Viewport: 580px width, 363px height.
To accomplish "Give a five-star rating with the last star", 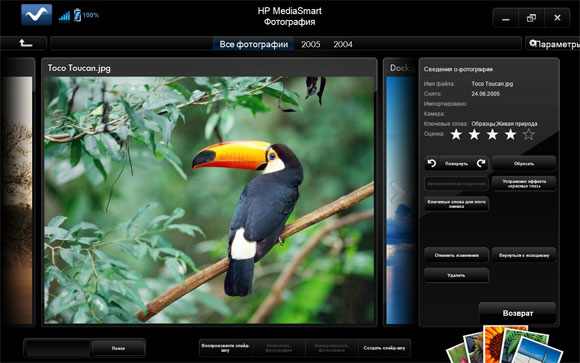I will pos(529,134).
